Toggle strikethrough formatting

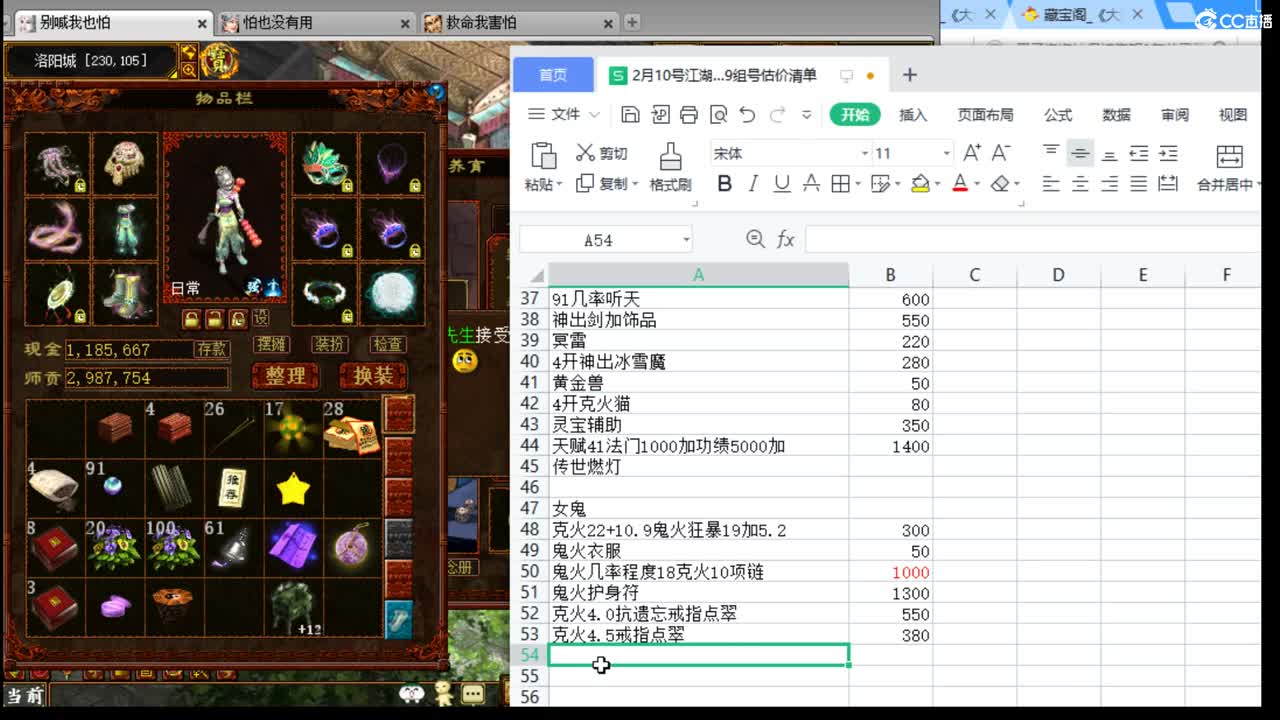coord(811,183)
